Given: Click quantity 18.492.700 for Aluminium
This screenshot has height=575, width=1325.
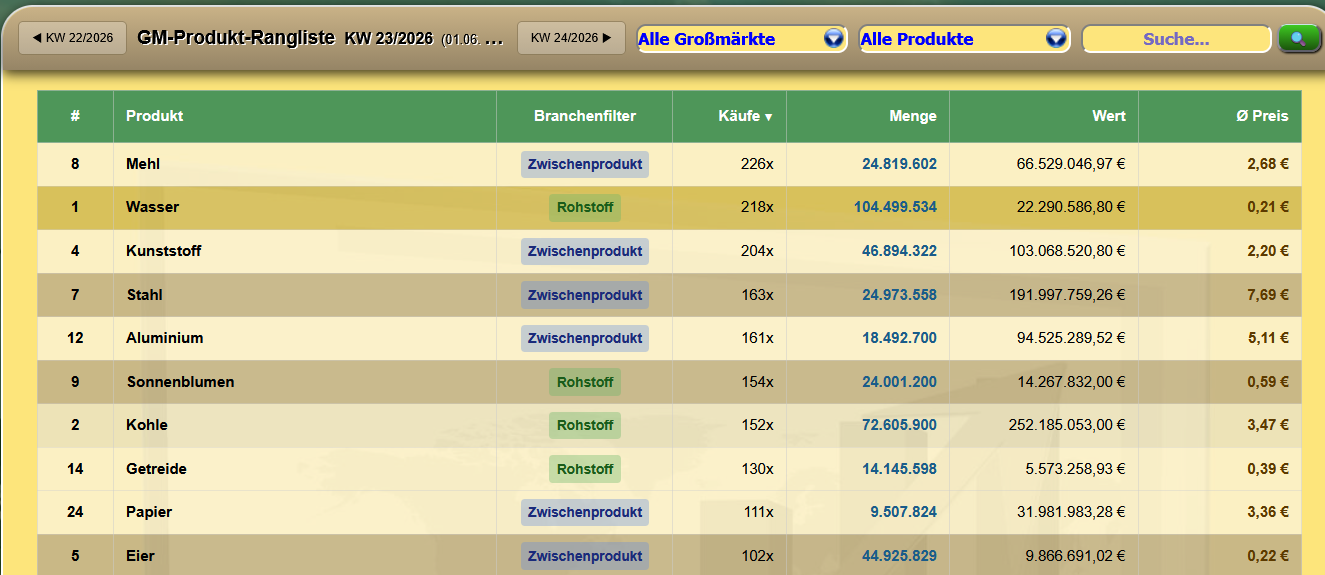Looking at the screenshot, I should click(899, 338).
